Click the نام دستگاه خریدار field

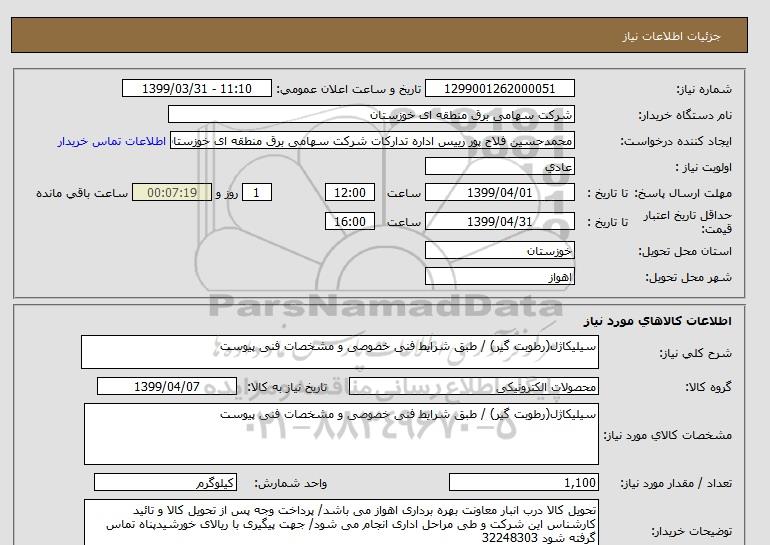(386, 115)
